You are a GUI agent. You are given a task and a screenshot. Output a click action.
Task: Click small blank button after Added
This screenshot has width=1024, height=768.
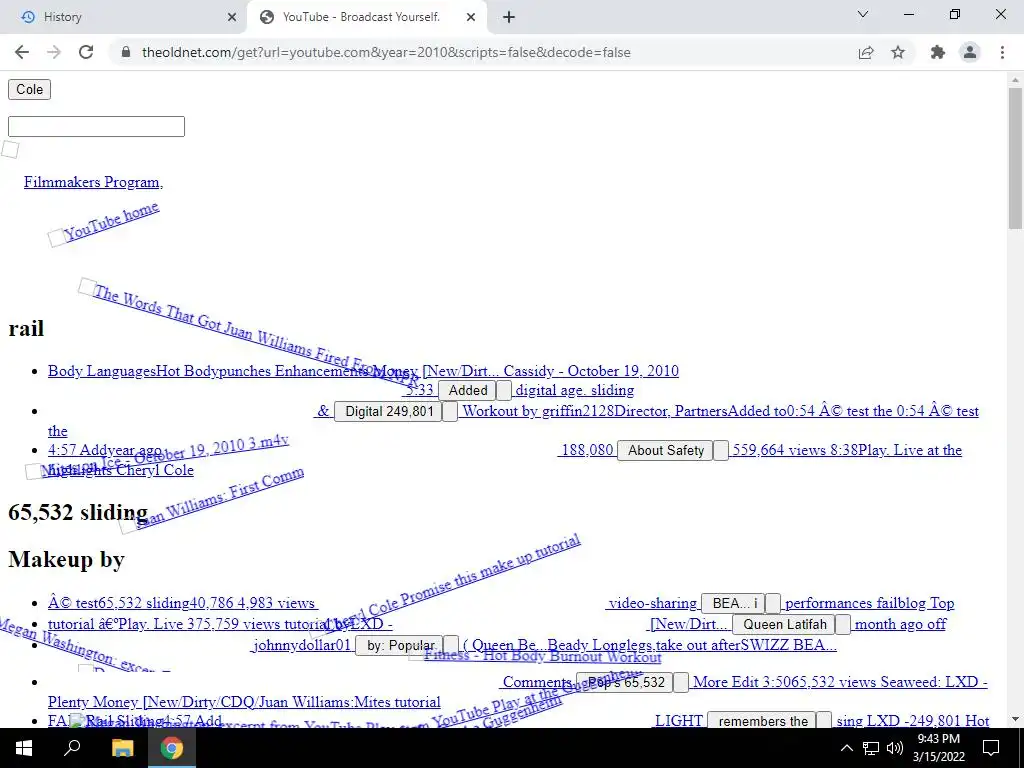click(x=504, y=390)
